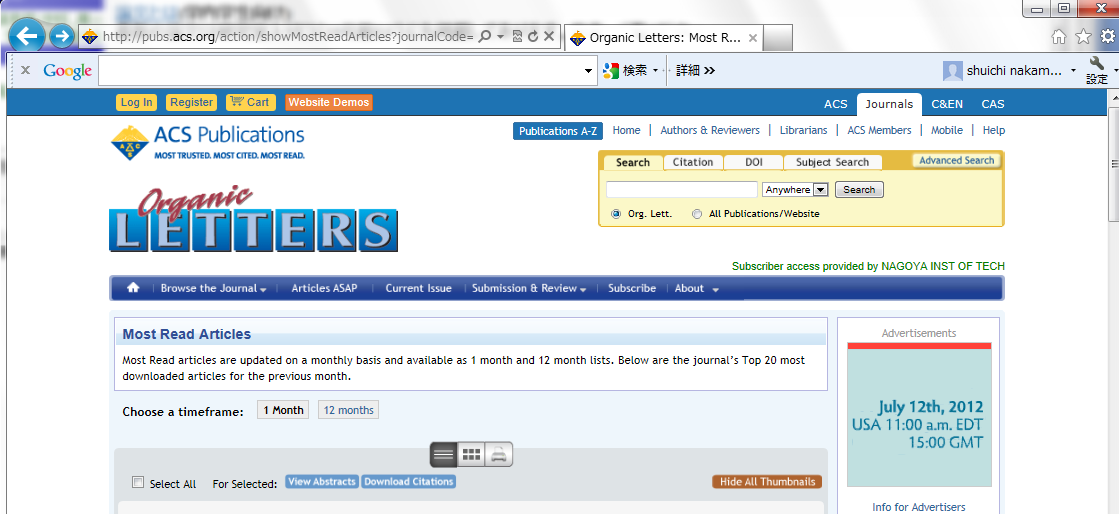Switch to list view icon
Image resolution: width=1119 pixels, height=514 pixels.
coord(443,454)
